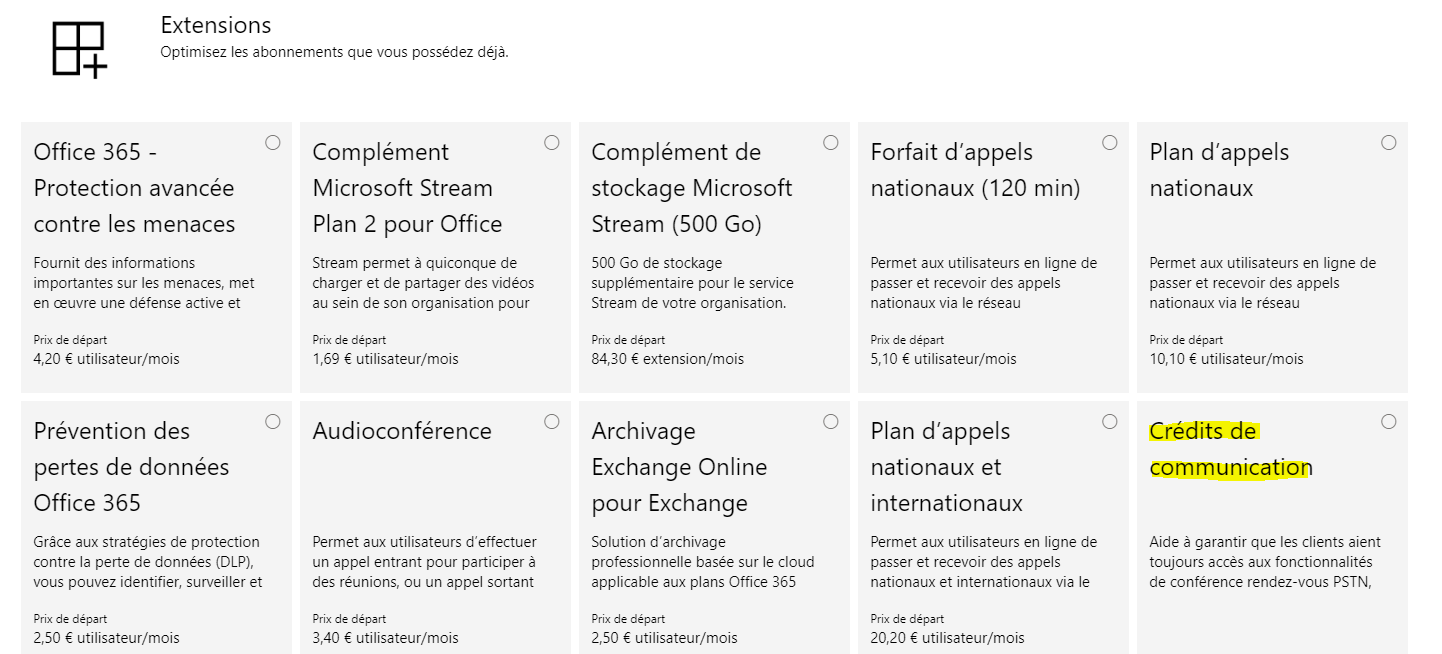The width and height of the screenshot is (1442, 654).
Task: Select the Complément Microsoft Stream Plan 2 circle
Action: (551, 143)
